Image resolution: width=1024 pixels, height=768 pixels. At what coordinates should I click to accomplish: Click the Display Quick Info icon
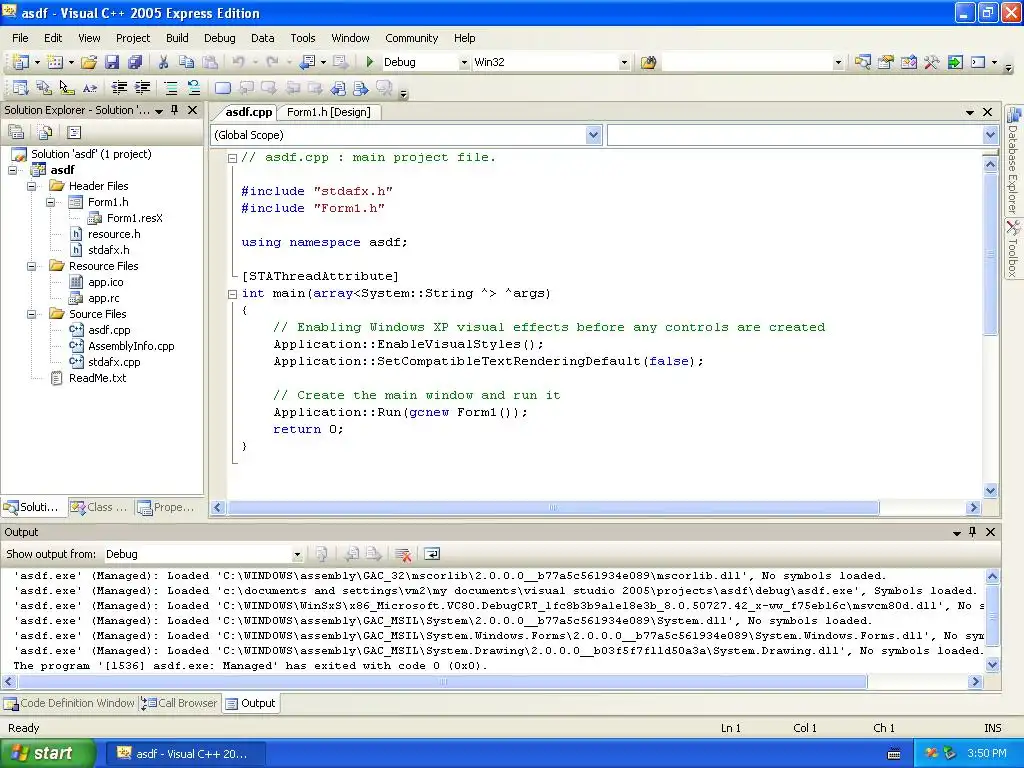point(67,88)
